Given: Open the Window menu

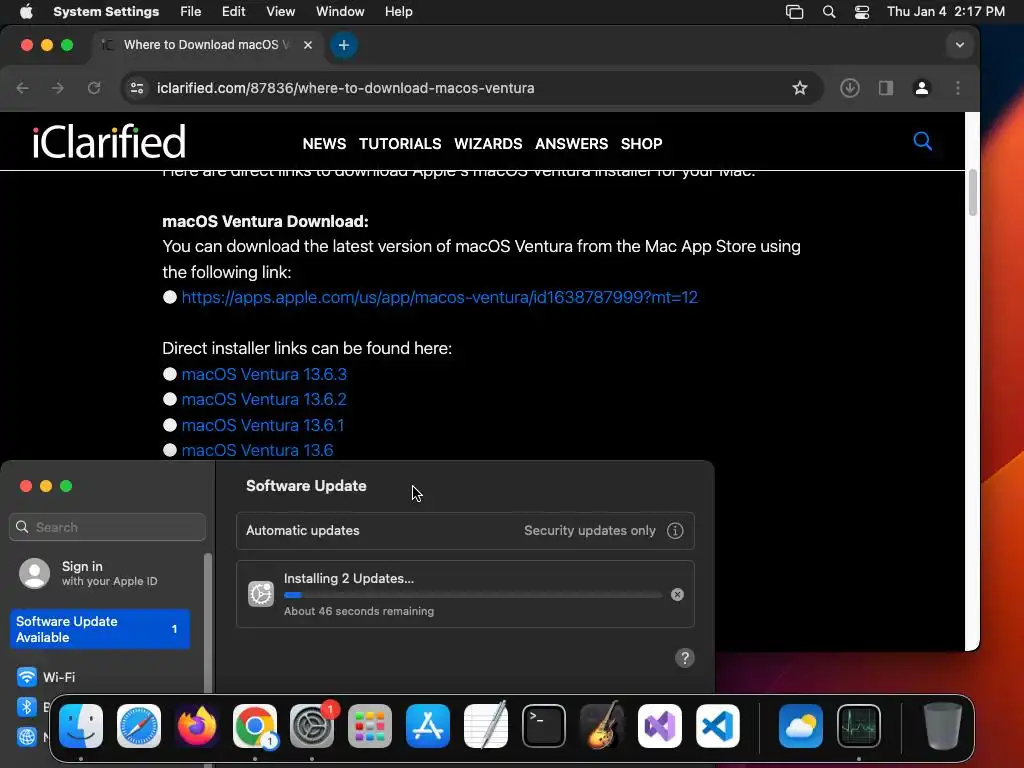Looking at the screenshot, I should pos(340,11).
